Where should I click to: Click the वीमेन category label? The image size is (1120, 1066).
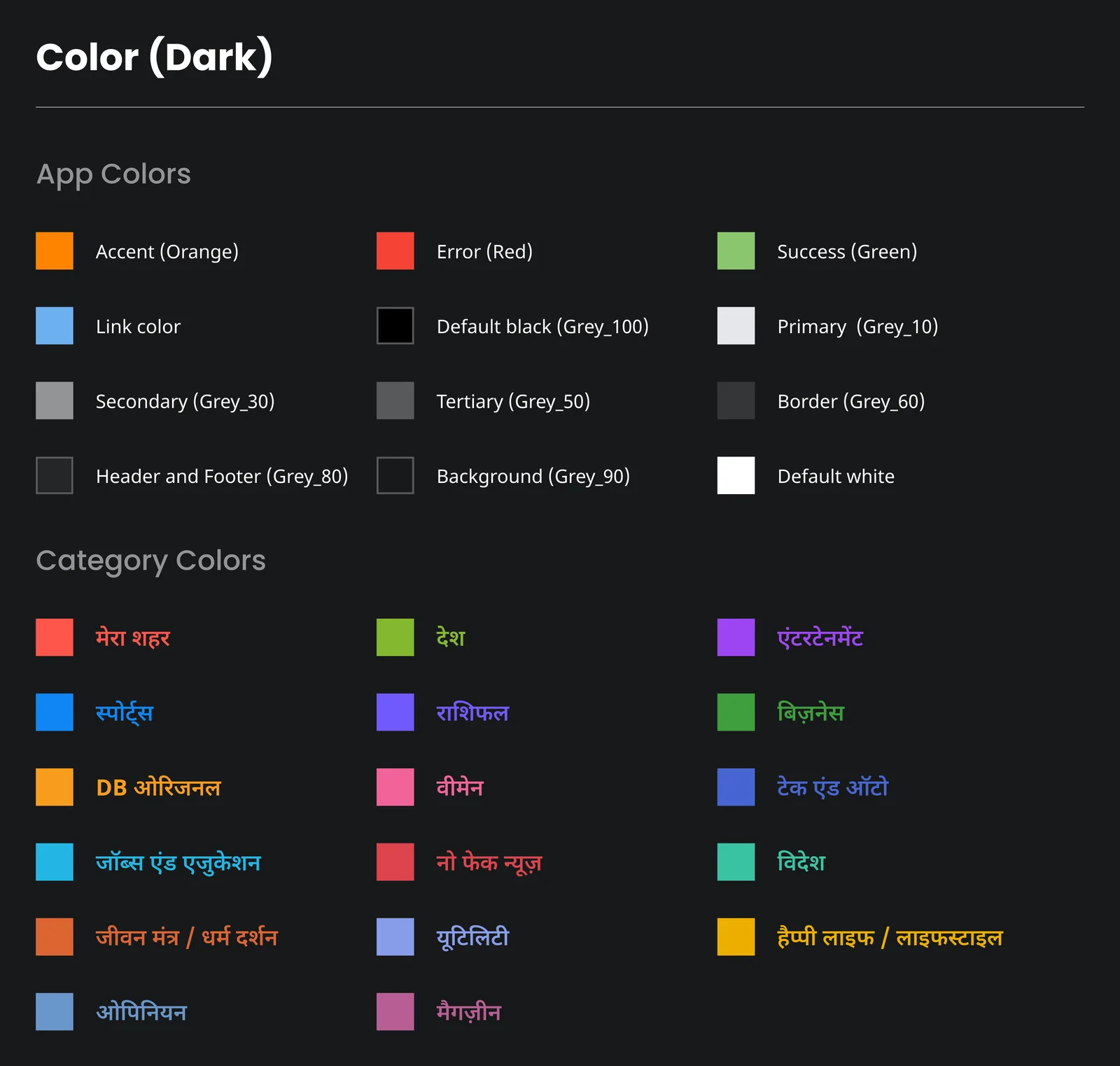tap(460, 788)
